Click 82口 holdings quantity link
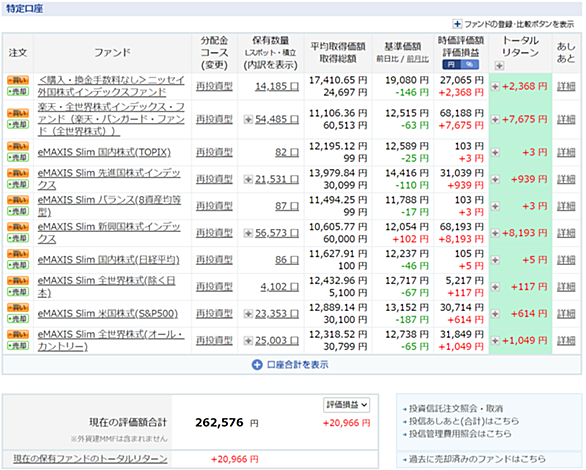This screenshot has width=586, height=470. 287,152
